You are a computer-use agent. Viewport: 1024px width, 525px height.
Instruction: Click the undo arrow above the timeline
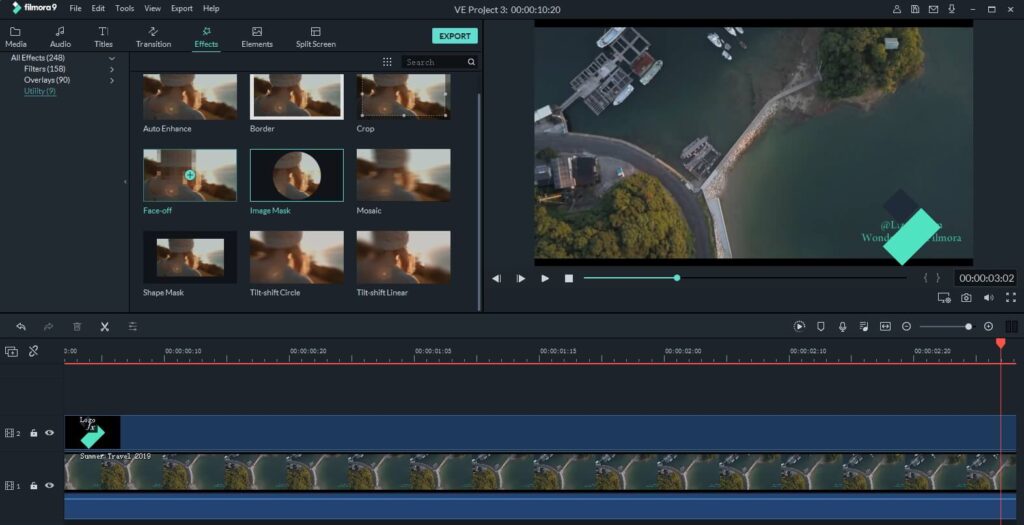click(x=21, y=327)
